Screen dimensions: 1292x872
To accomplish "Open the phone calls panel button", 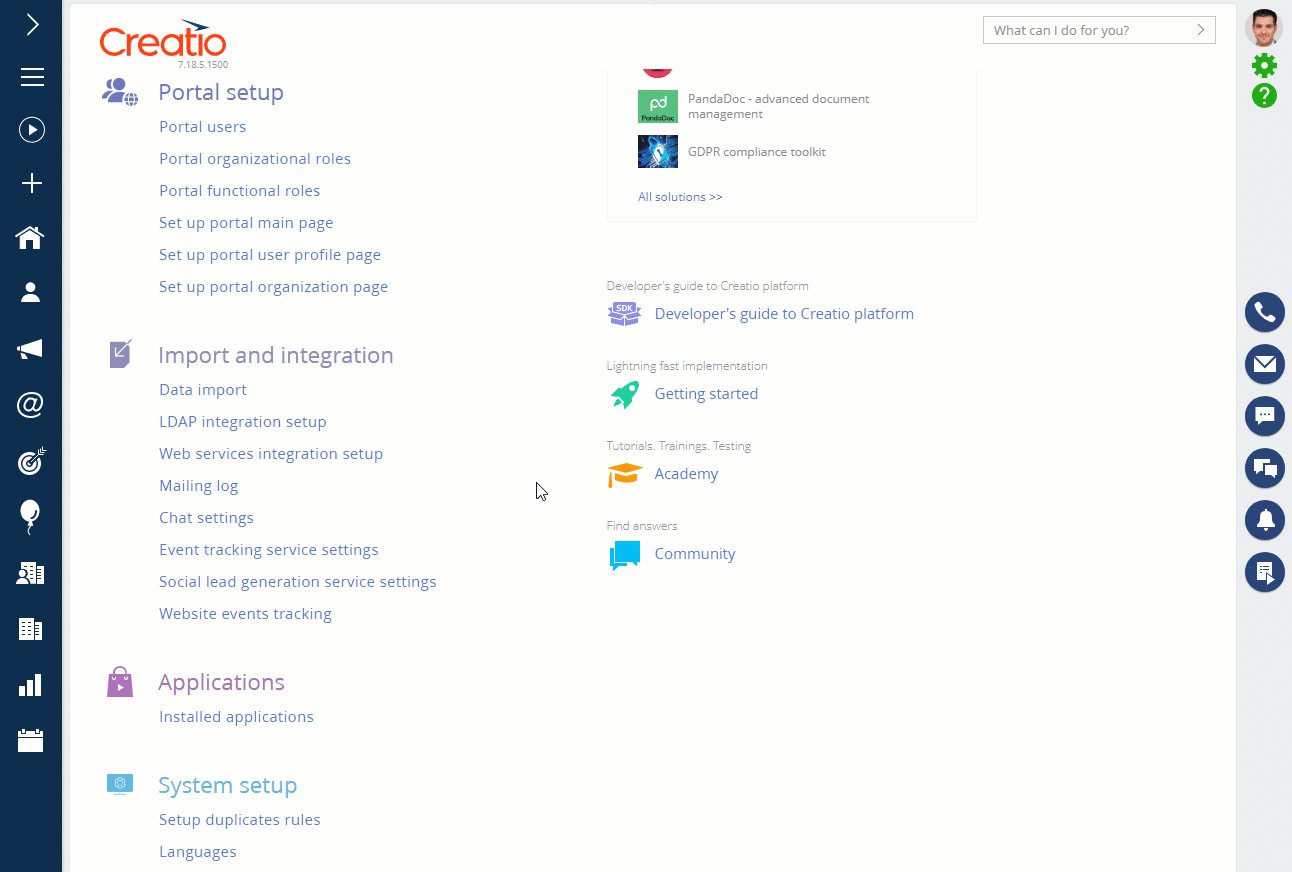I will [x=1265, y=312].
